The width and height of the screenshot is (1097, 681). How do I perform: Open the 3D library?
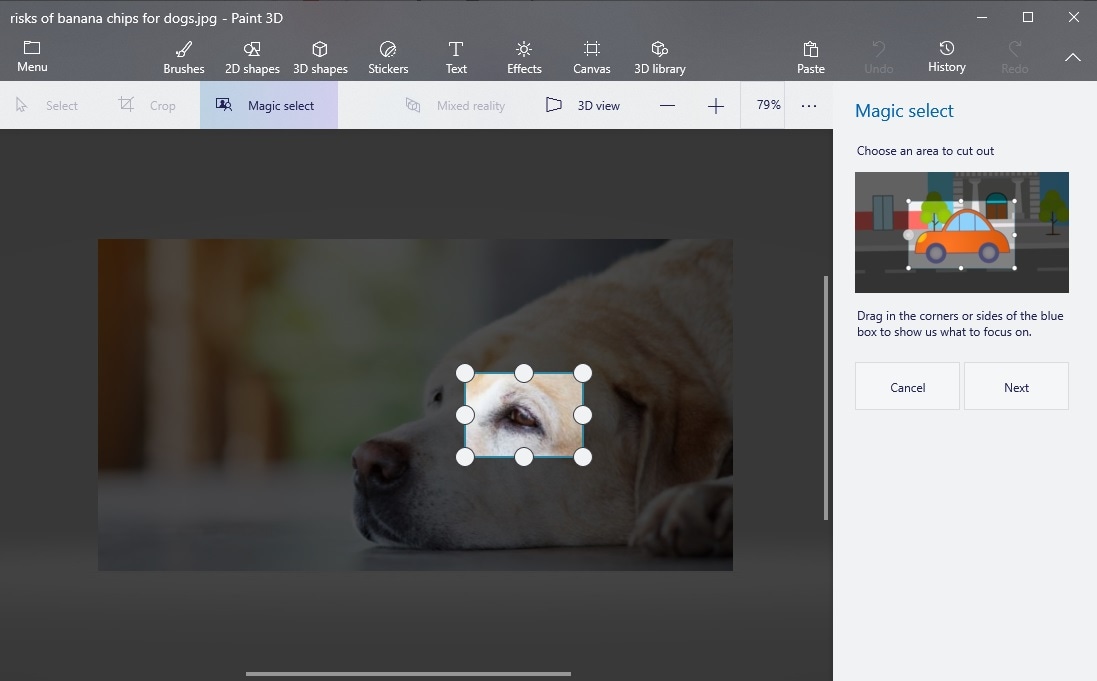point(660,57)
